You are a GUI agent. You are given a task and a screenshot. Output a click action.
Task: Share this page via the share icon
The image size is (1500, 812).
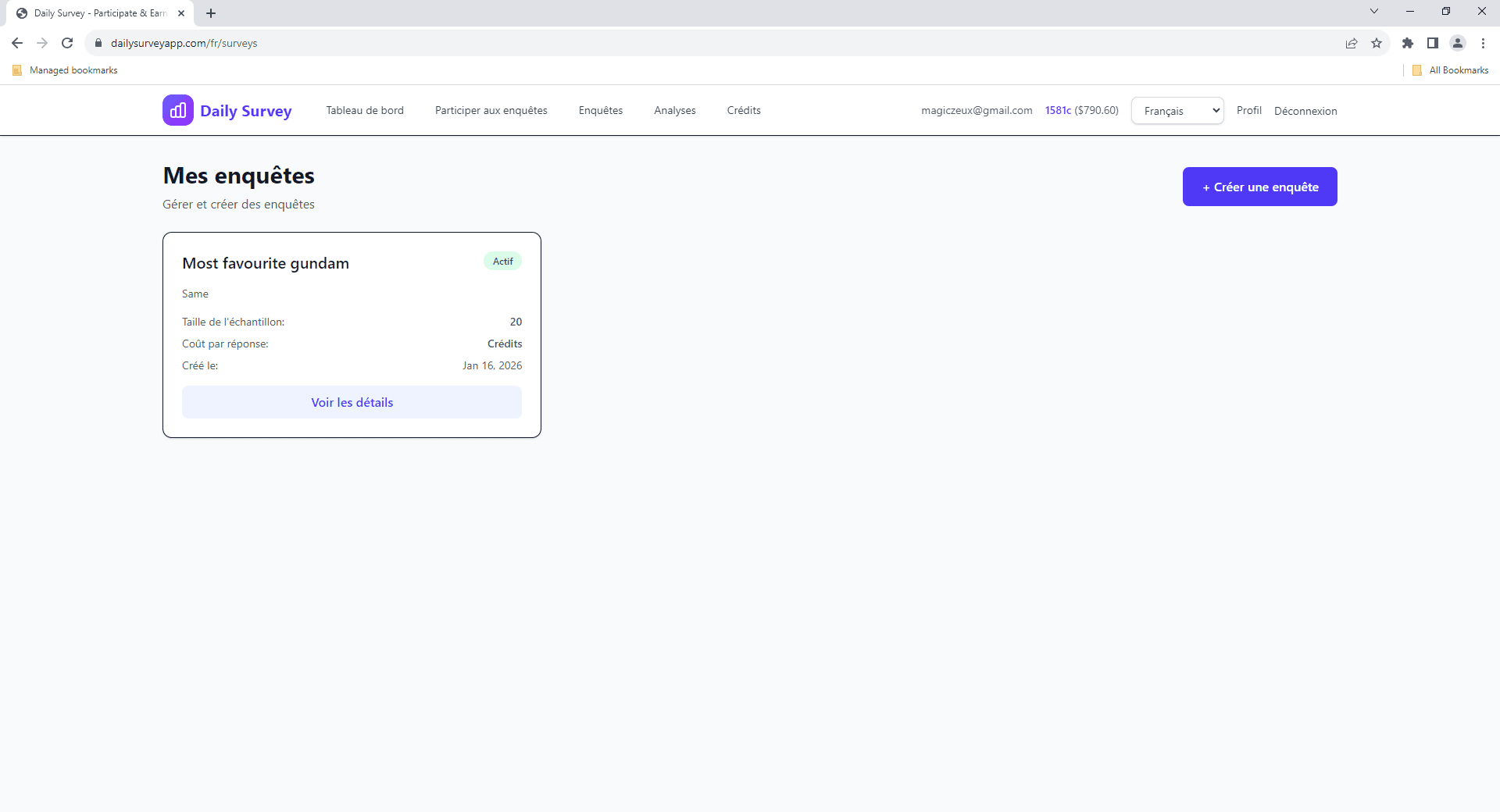tap(1352, 43)
